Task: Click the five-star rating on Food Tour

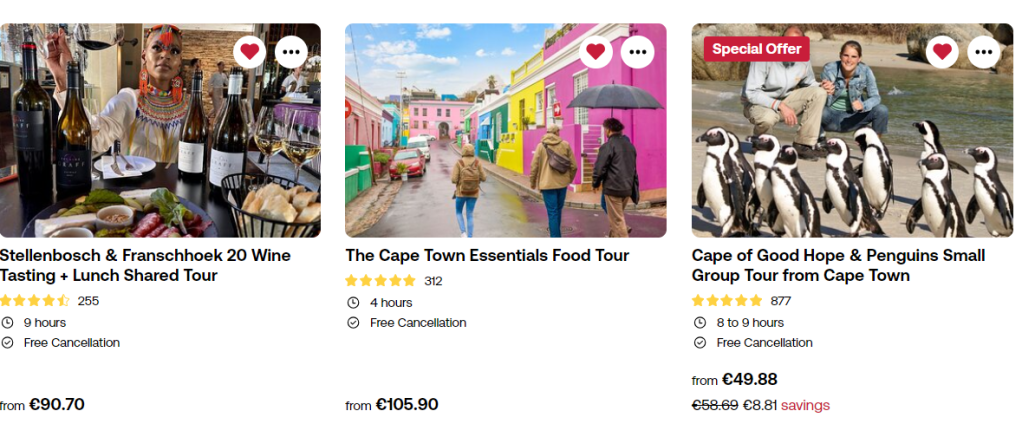Action: coord(380,280)
